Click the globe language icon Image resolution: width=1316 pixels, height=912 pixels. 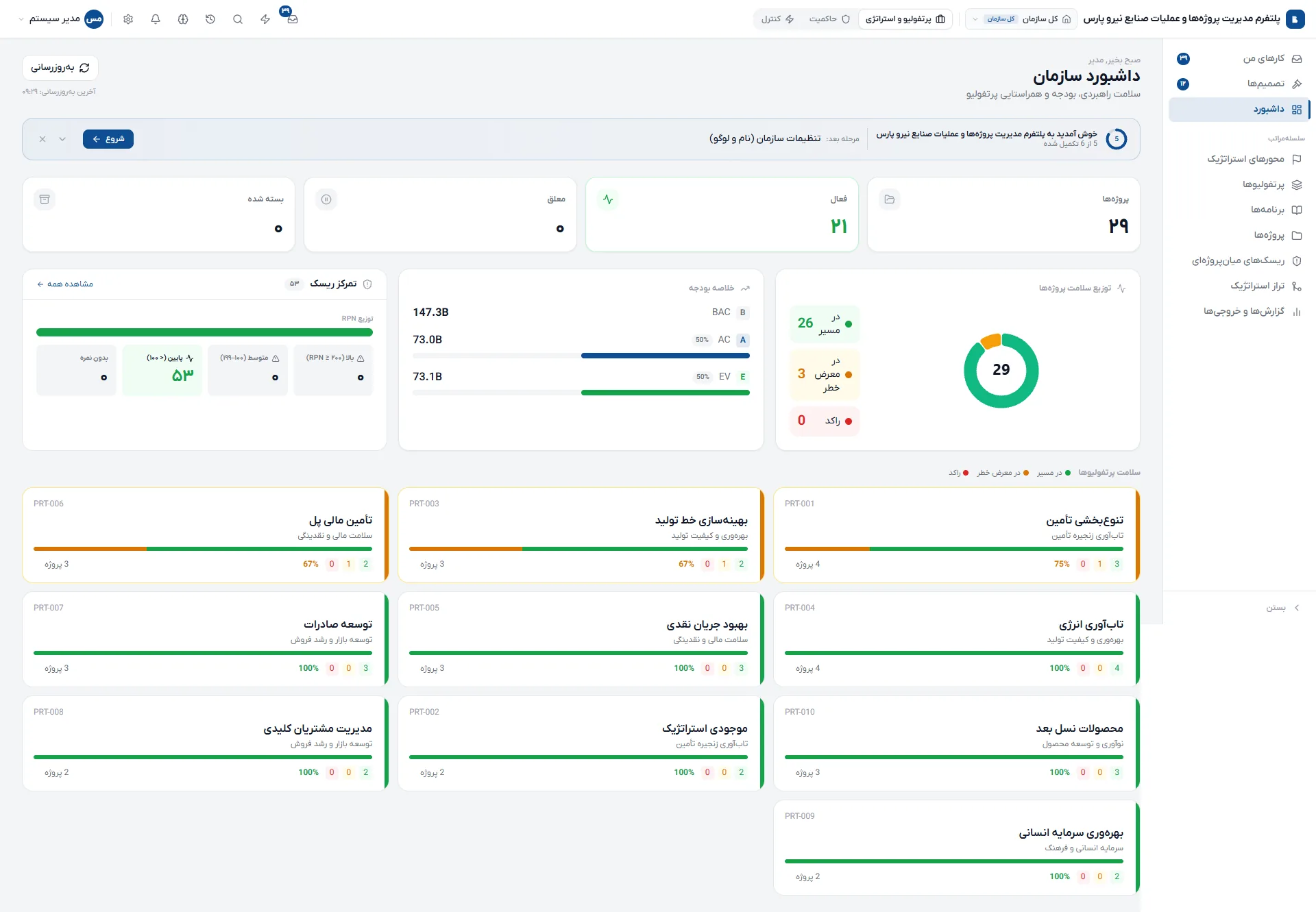(183, 19)
